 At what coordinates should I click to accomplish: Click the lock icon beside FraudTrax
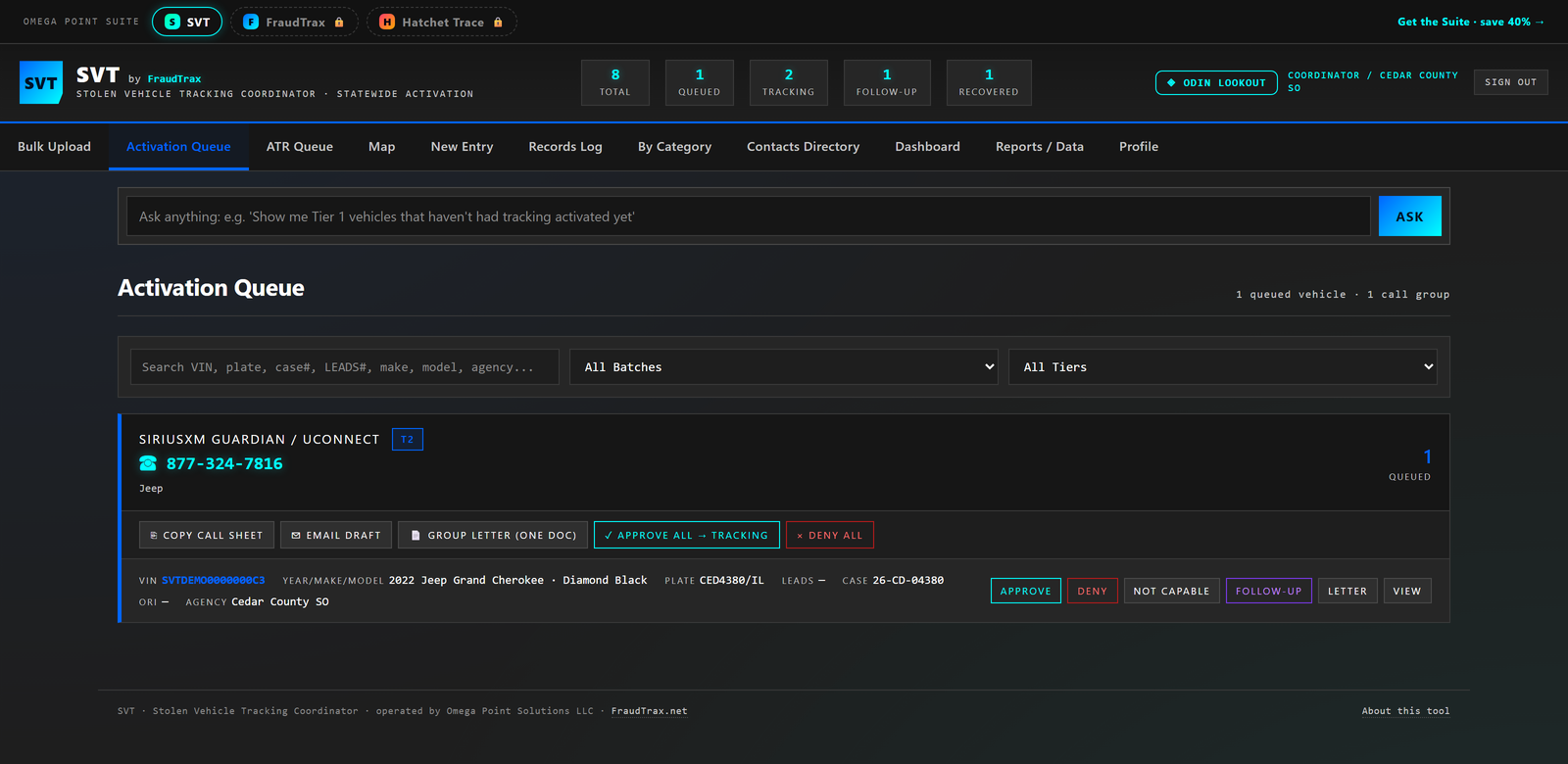tap(339, 22)
